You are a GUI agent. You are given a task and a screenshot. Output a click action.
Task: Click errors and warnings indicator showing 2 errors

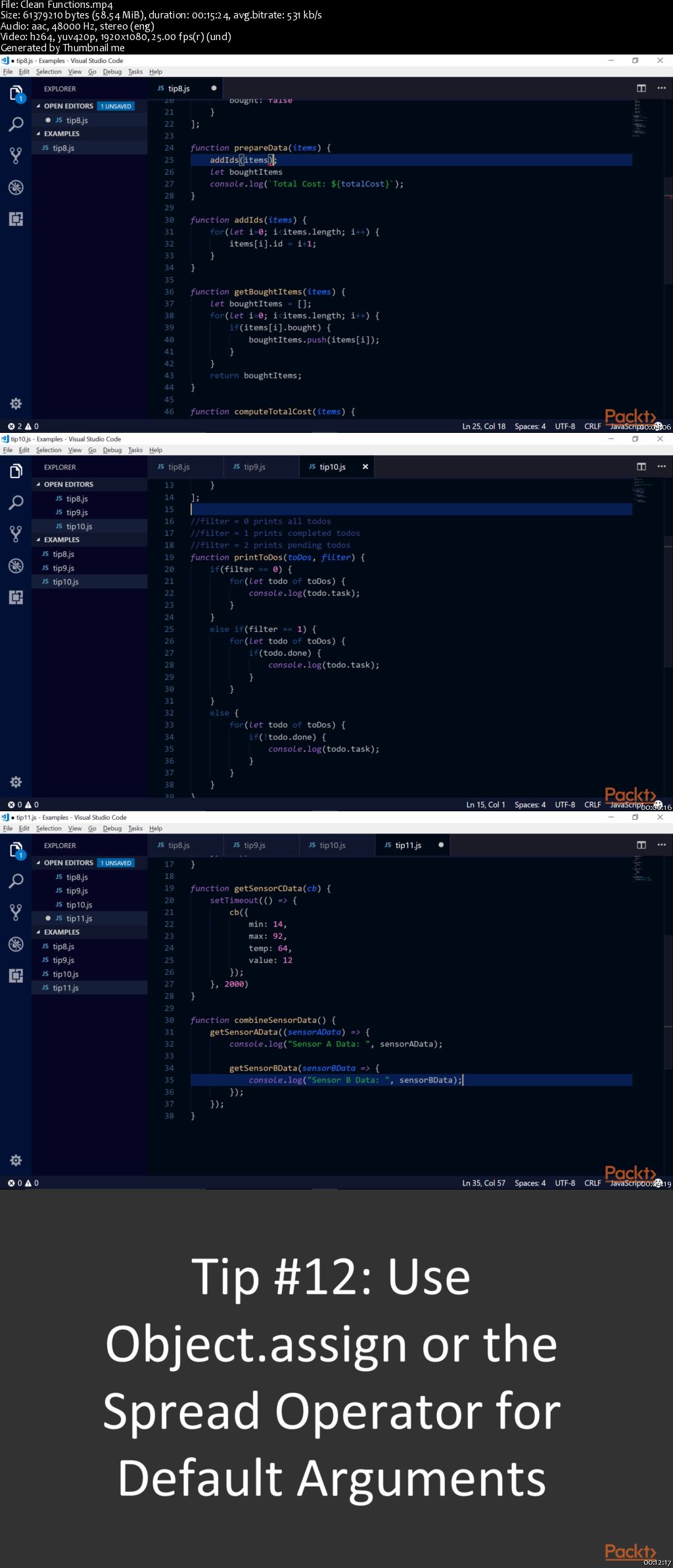(23, 426)
